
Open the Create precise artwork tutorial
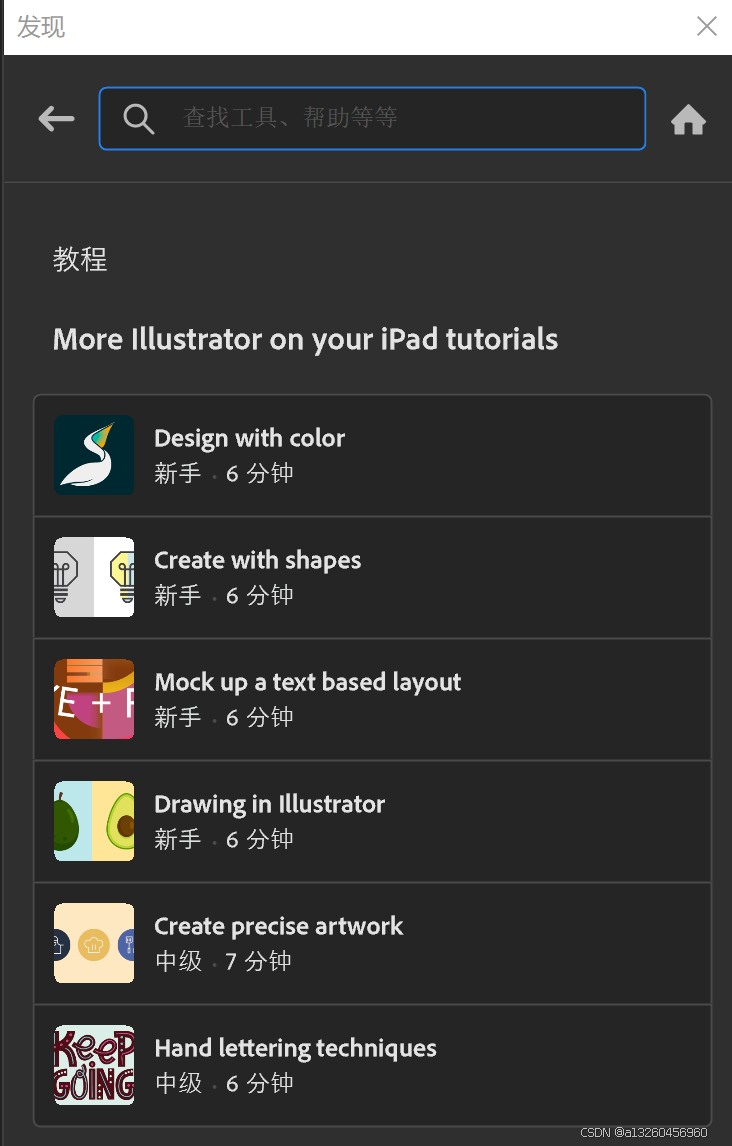373,944
